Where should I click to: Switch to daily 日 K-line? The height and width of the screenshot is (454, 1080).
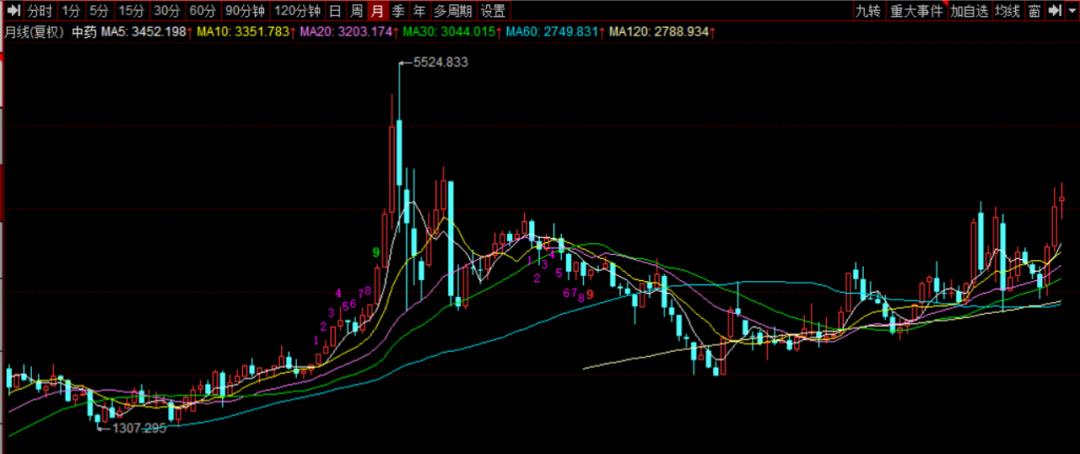point(335,11)
